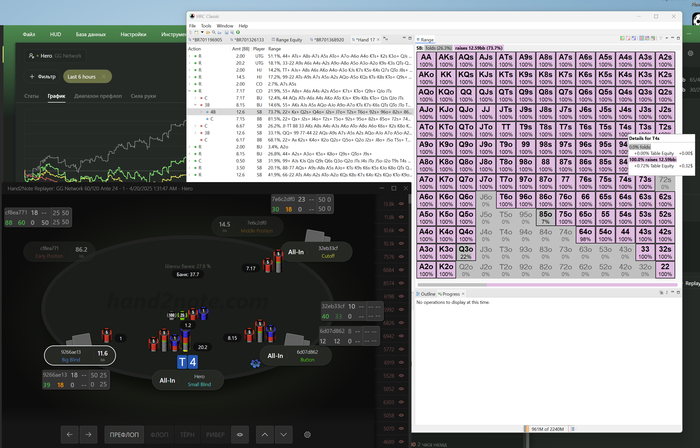Click the first range view mode icon

(x=622, y=39)
